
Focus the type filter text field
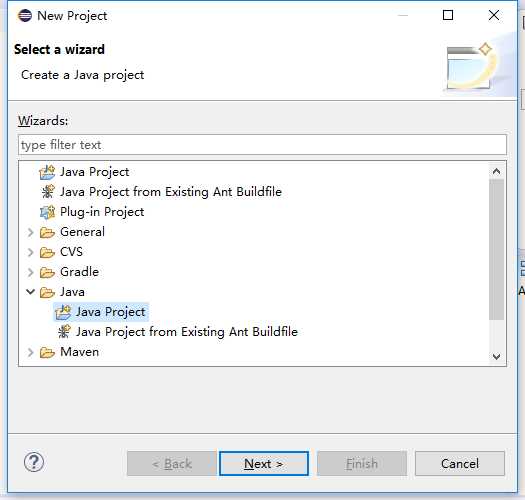[262, 145]
